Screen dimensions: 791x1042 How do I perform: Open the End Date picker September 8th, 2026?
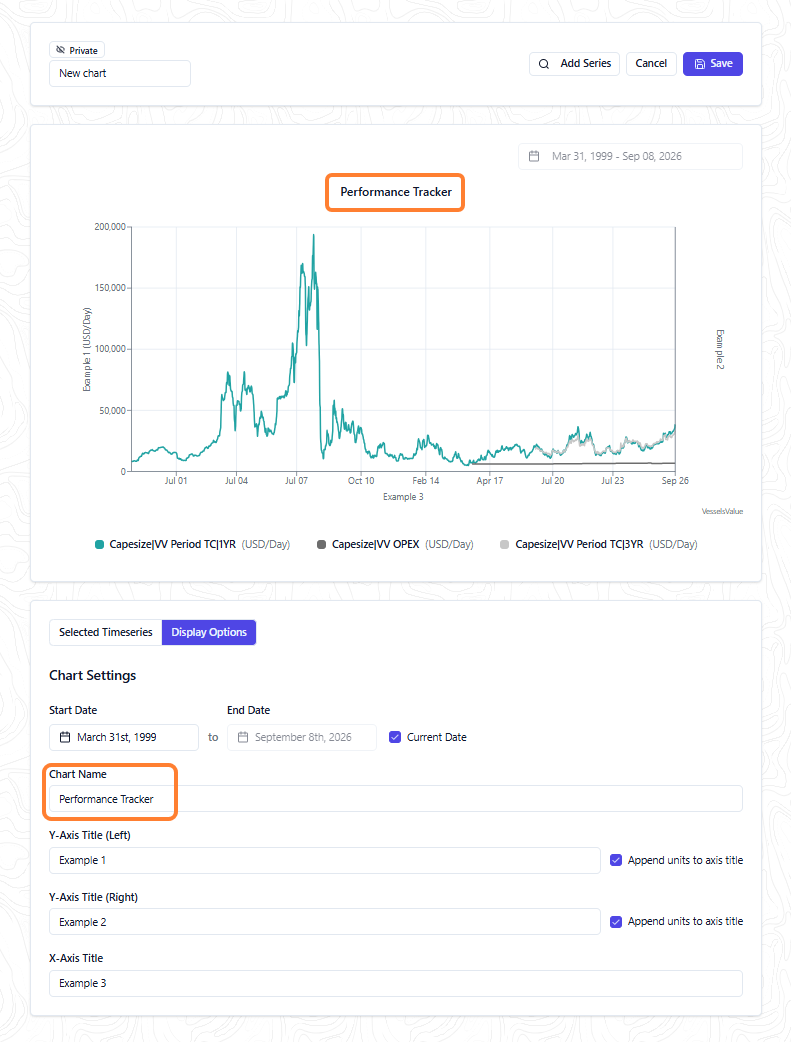(x=302, y=737)
